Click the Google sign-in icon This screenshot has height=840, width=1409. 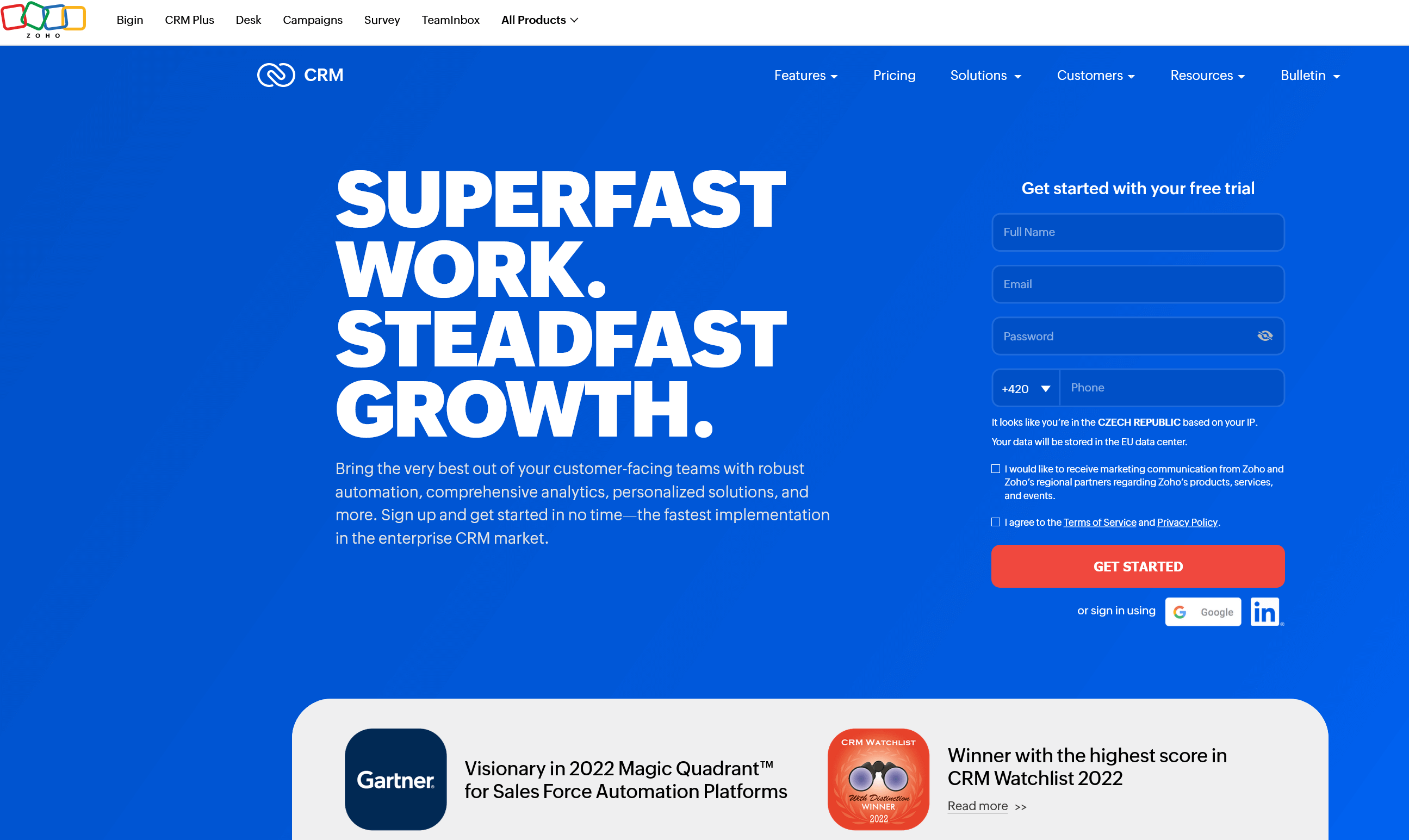pyautogui.click(x=1205, y=612)
